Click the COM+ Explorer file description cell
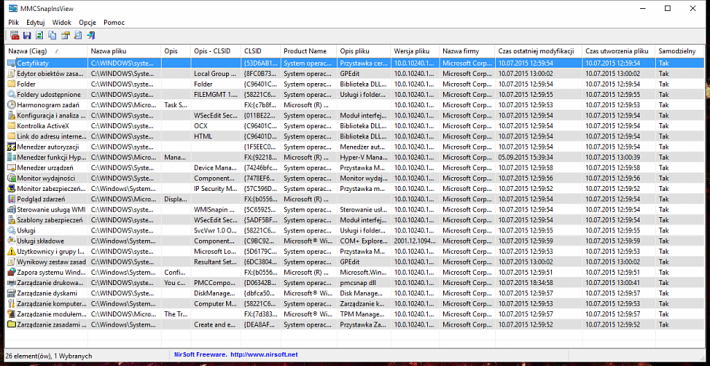This screenshot has height=366, width=710. [364, 241]
